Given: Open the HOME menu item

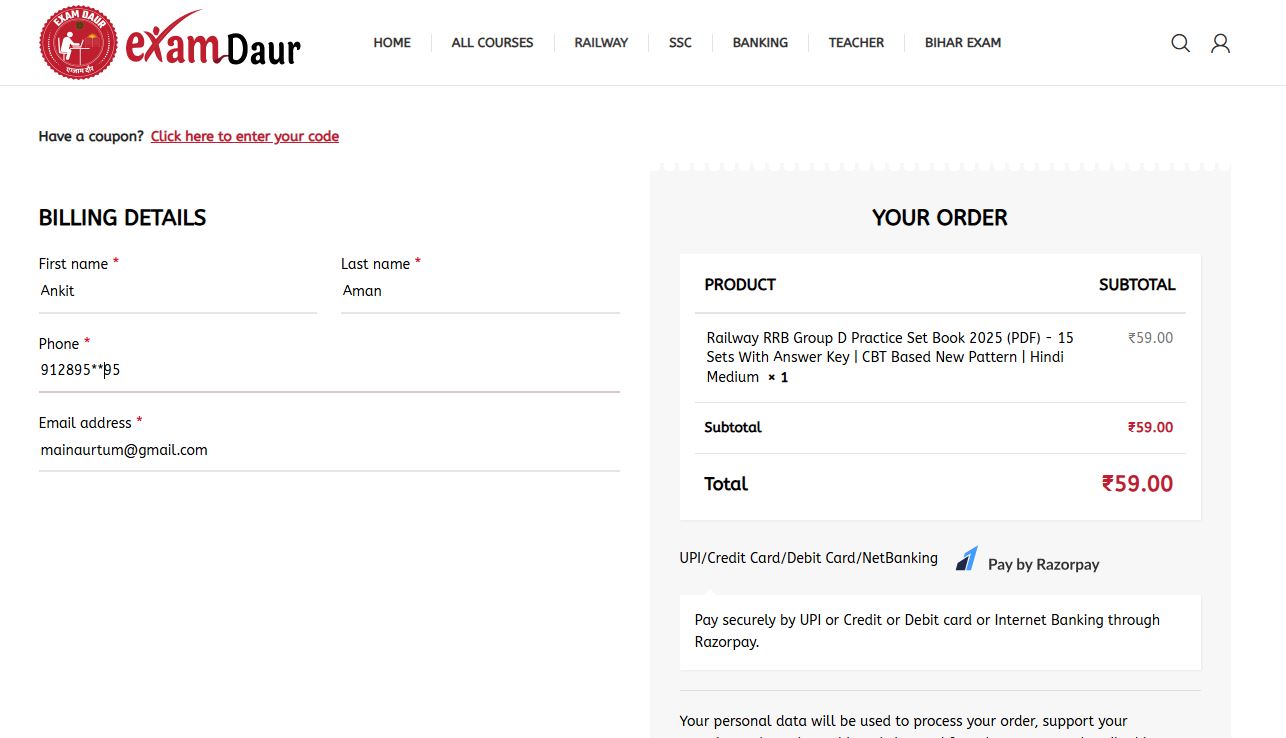Looking at the screenshot, I should click(x=392, y=43).
